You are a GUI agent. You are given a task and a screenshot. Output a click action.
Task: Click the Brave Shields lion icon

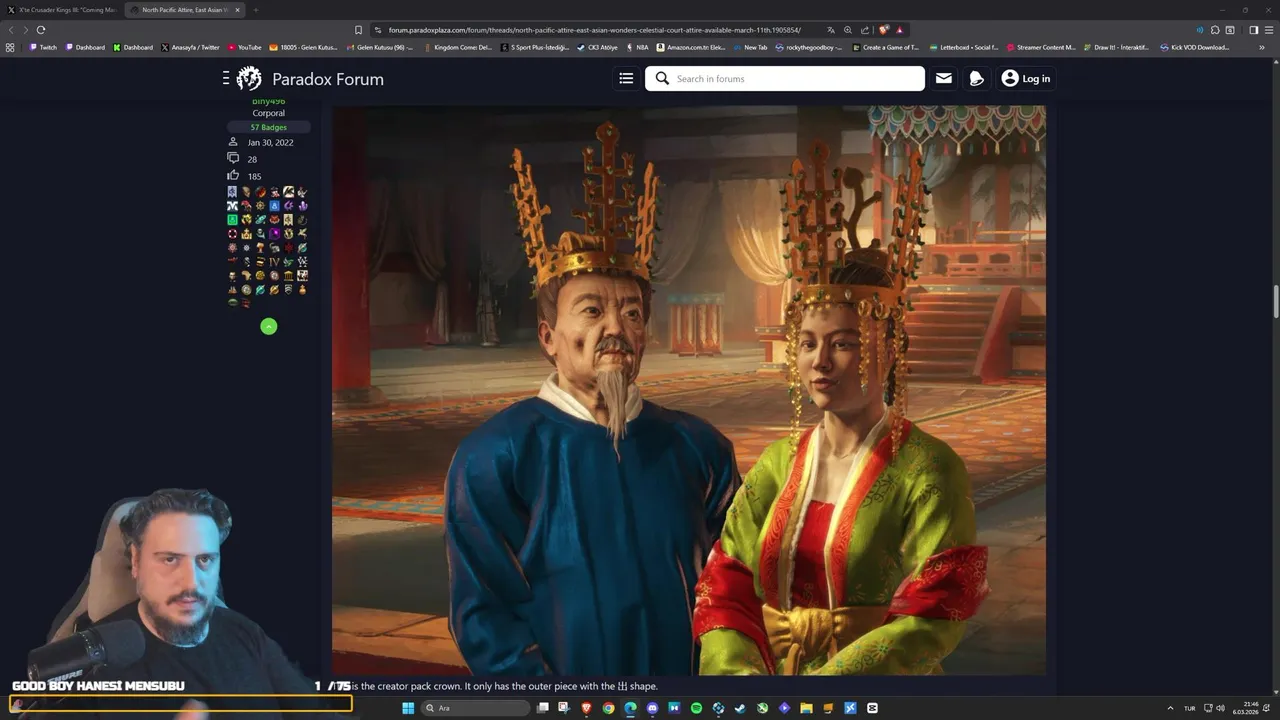tap(884, 30)
